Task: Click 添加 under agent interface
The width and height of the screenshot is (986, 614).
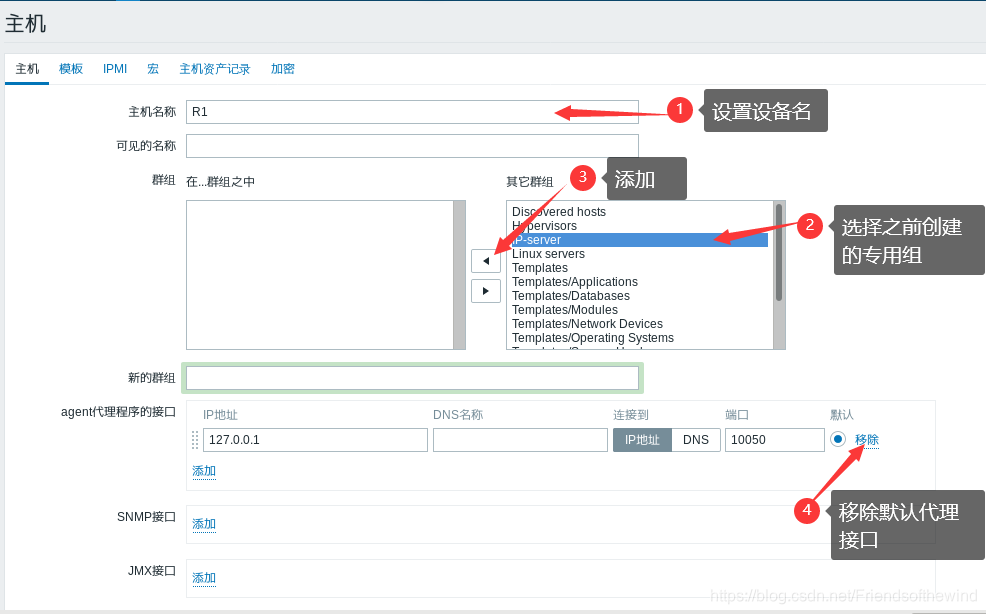Action: tap(204, 471)
